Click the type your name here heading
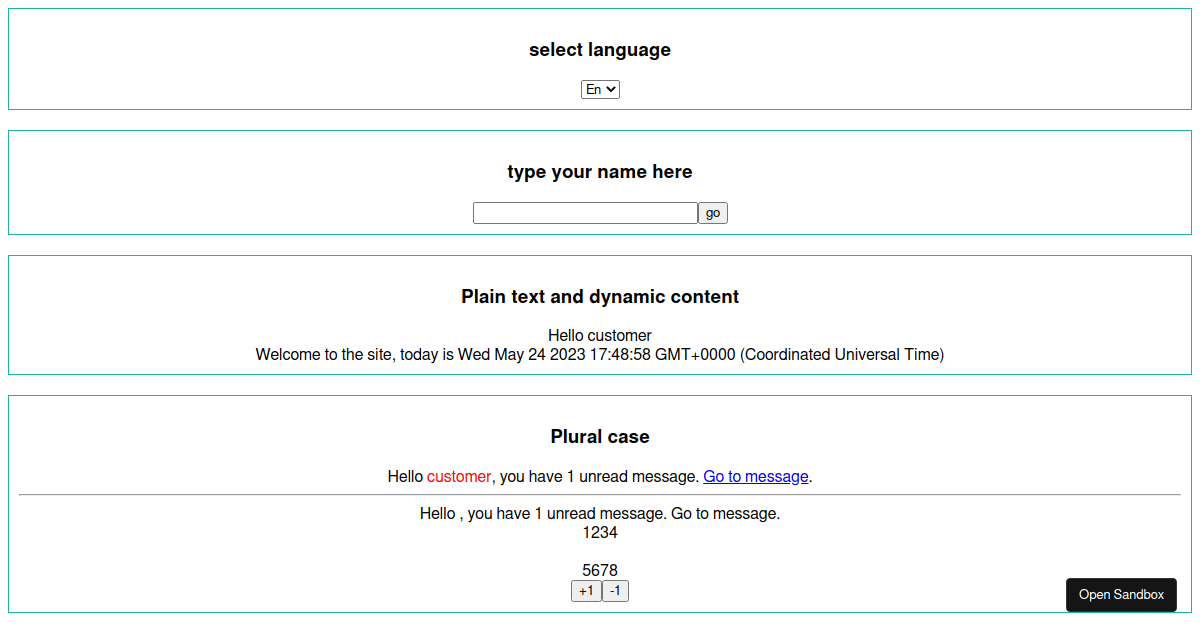Screen dimensions: 1200x630 (x=600, y=171)
